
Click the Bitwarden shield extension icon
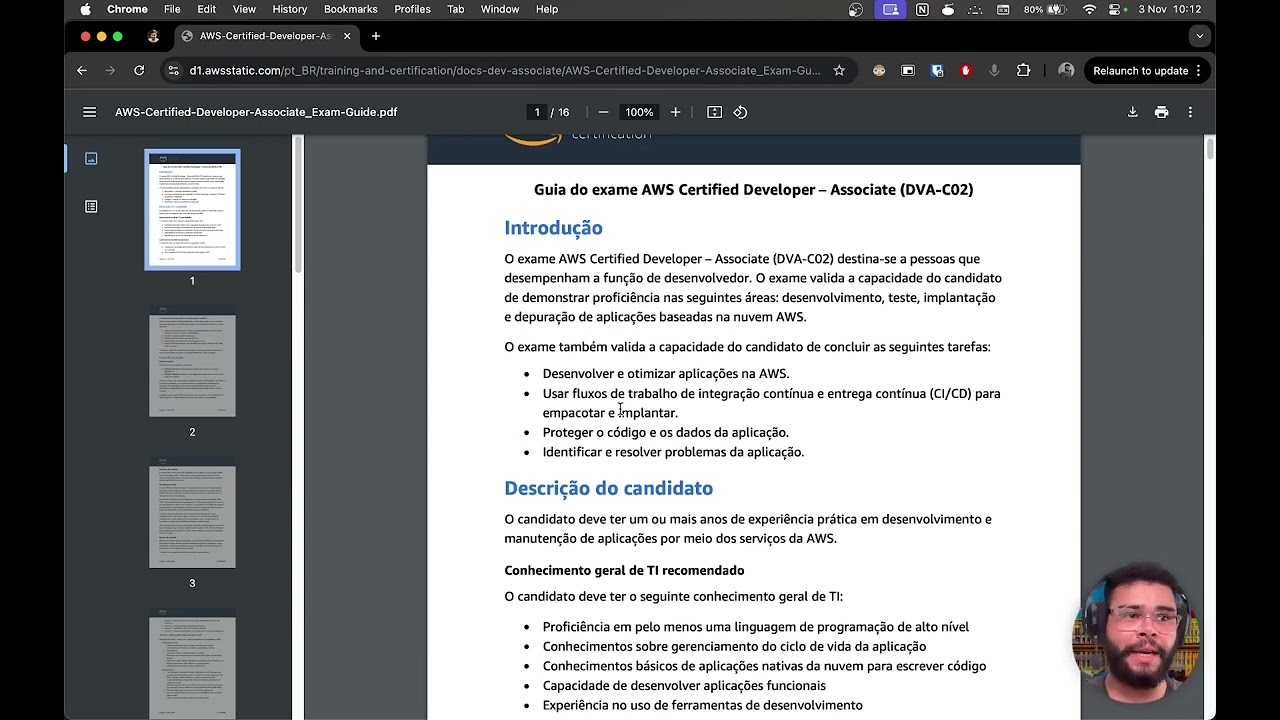(x=937, y=70)
